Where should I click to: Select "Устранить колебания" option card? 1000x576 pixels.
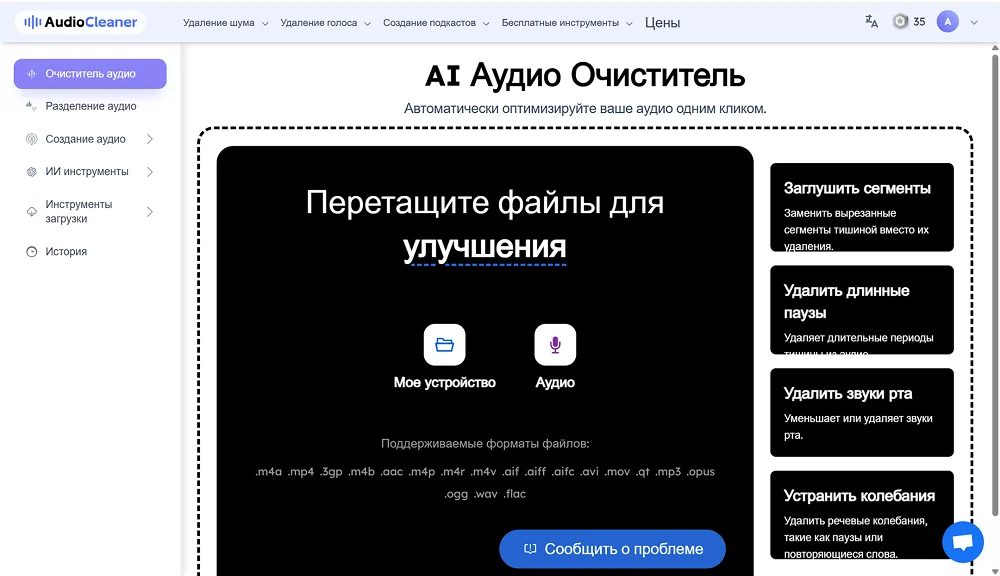click(861, 515)
